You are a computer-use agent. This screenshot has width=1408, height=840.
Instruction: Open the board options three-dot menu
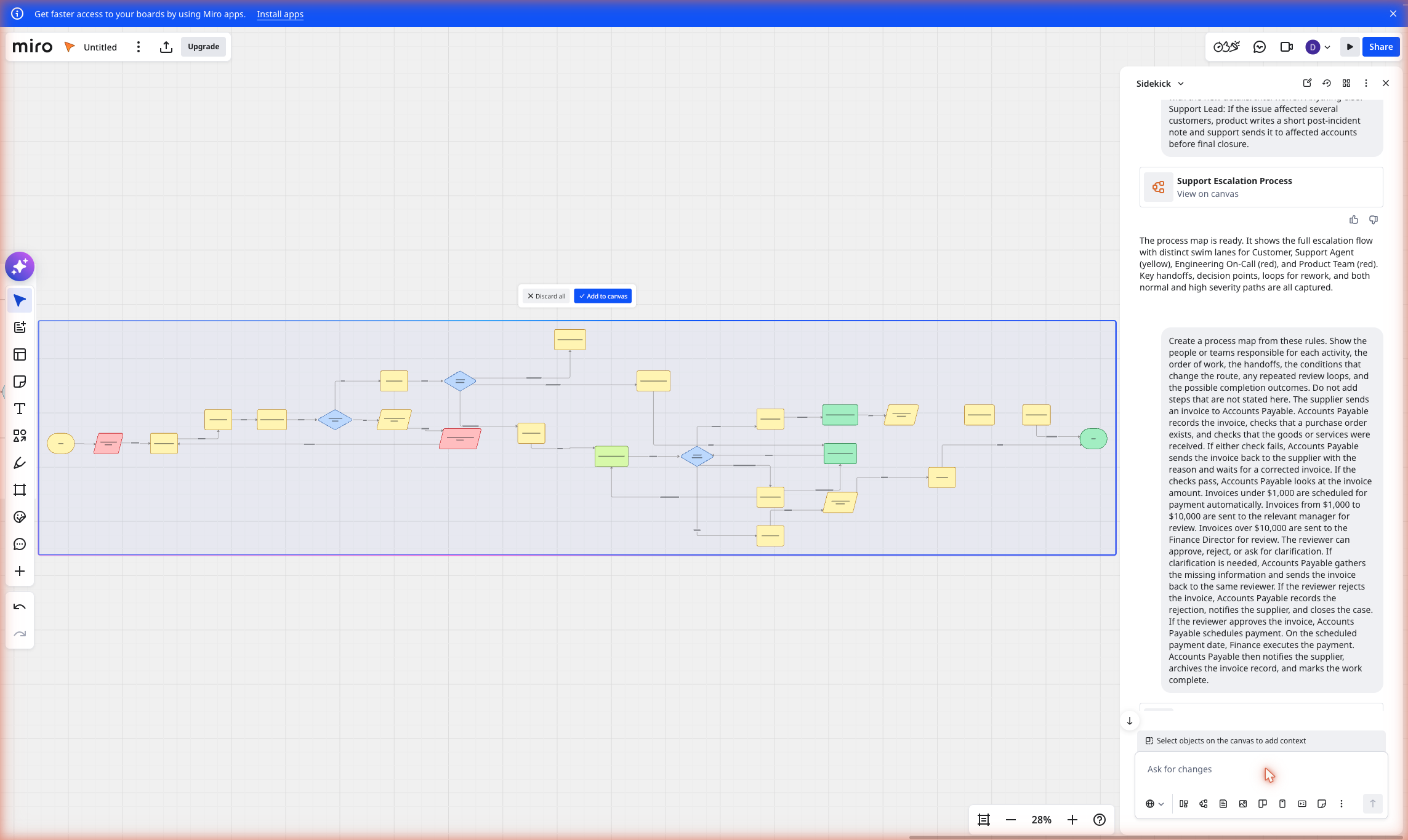point(139,47)
